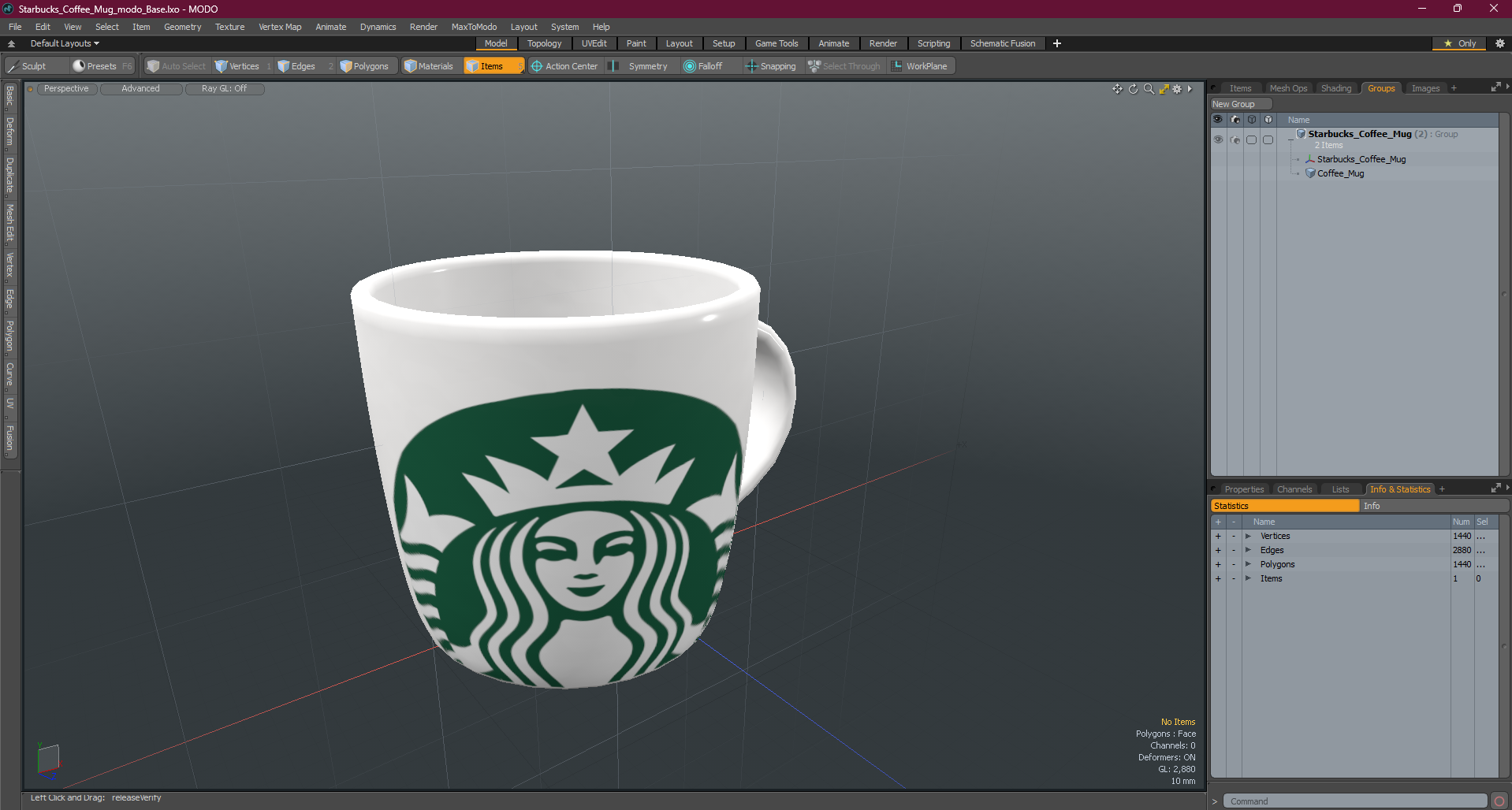Expand the Edges statistics row
This screenshot has width=1512, height=810.
coord(1248,550)
